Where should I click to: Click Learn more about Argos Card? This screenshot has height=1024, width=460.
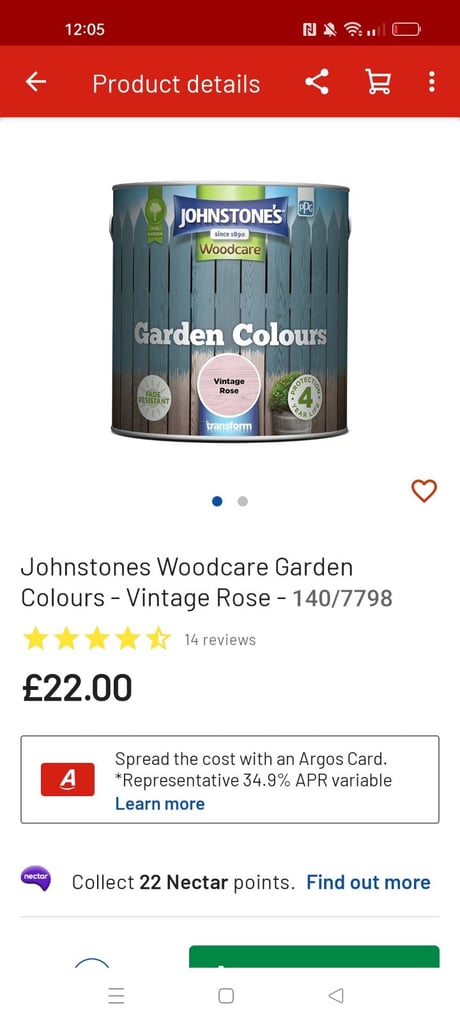tap(159, 803)
